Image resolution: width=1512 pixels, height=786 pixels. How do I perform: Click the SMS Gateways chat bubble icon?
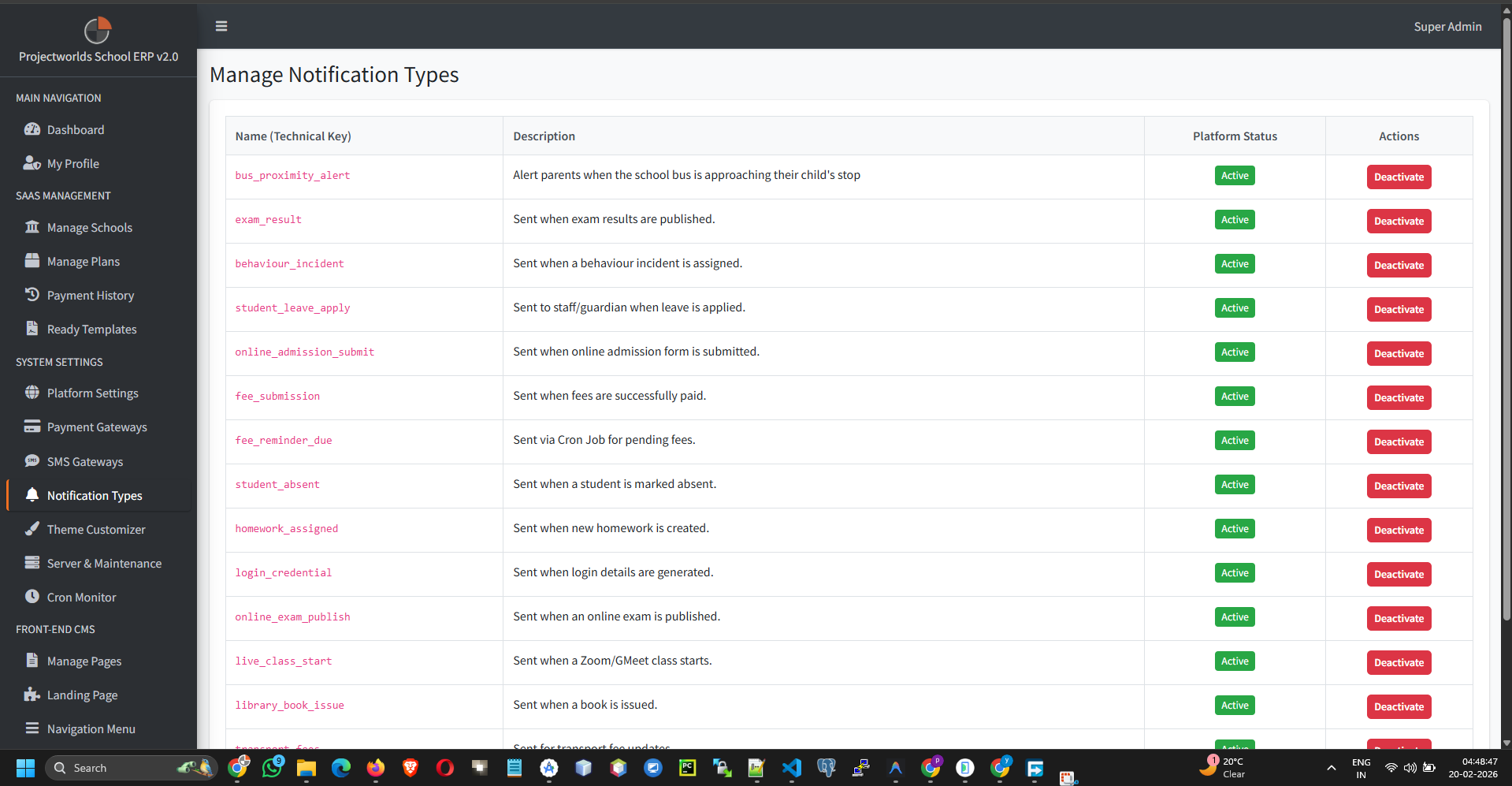click(32, 461)
